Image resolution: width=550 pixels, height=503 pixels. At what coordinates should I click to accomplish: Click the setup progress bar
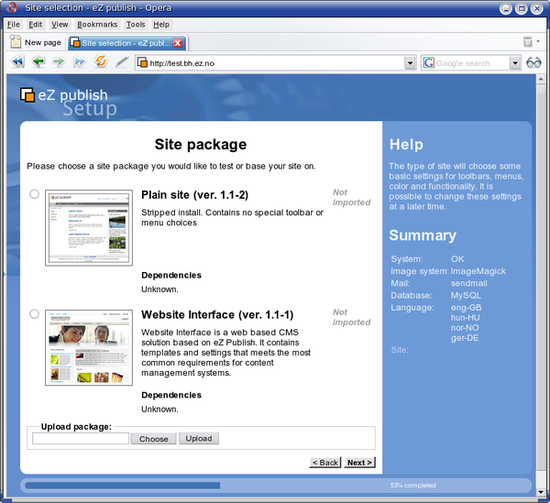tap(276, 485)
